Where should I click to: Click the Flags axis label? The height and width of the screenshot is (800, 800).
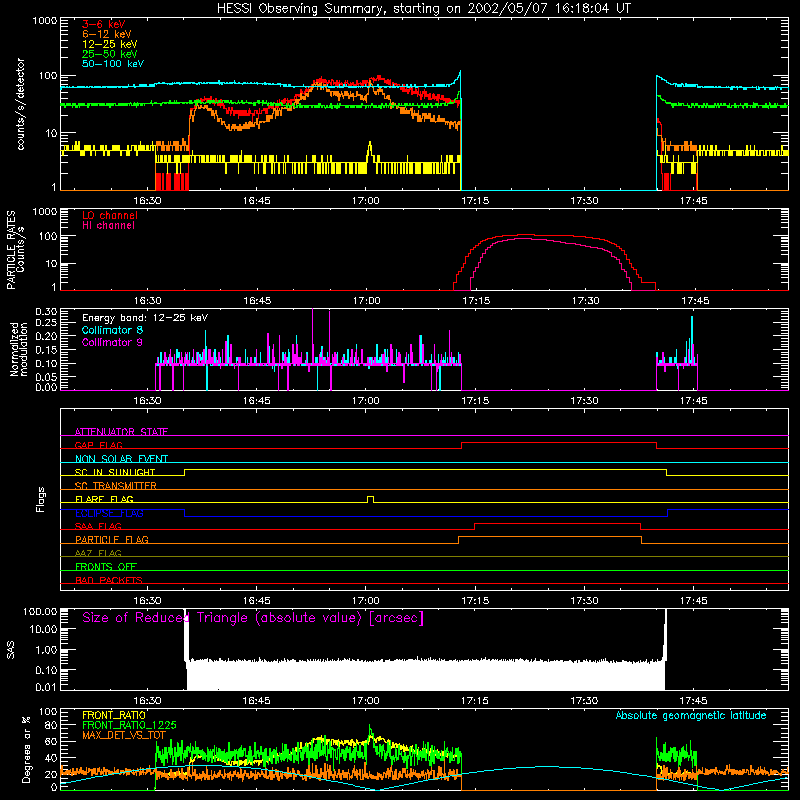click(41, 499)
